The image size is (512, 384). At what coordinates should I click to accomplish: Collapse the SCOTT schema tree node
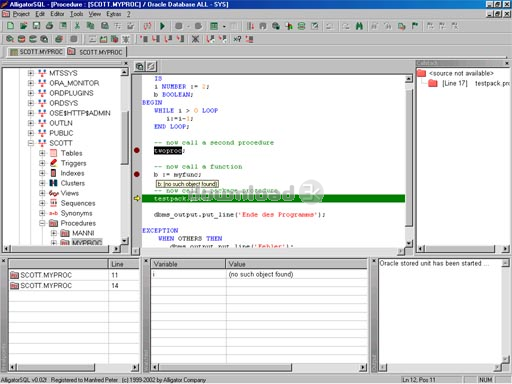point(31,143)
